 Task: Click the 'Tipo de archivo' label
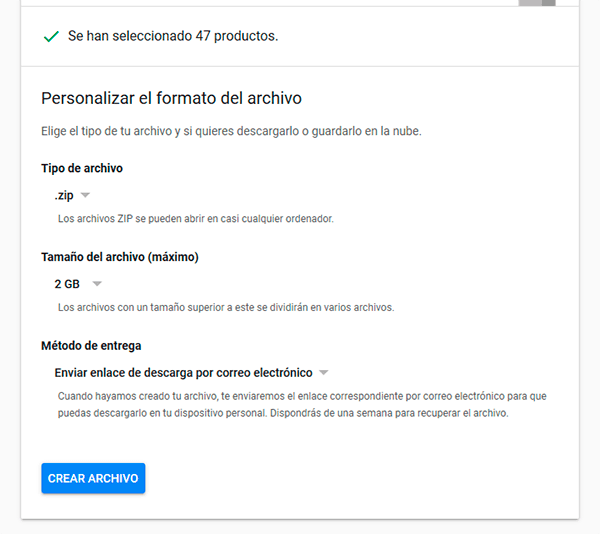(x=82, y=168)
